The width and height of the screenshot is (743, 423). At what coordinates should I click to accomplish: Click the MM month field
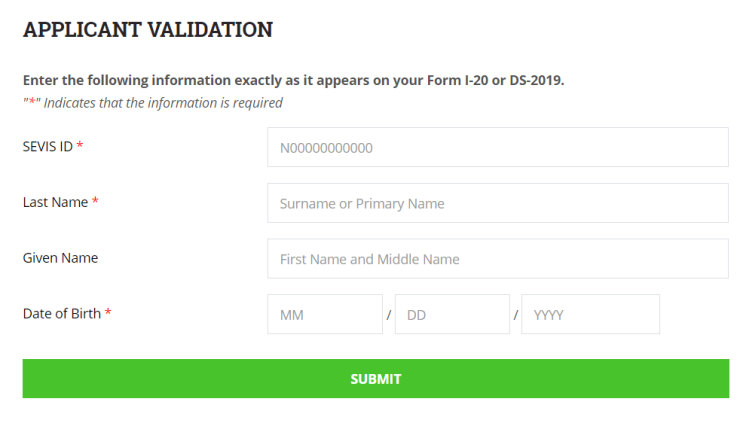(x=325, y=314)
